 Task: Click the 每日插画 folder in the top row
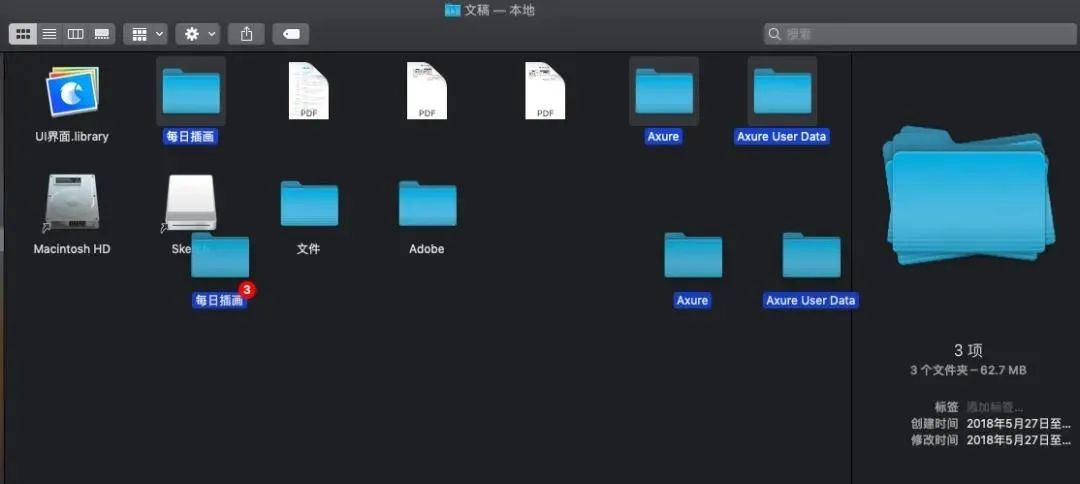[190, 91]
